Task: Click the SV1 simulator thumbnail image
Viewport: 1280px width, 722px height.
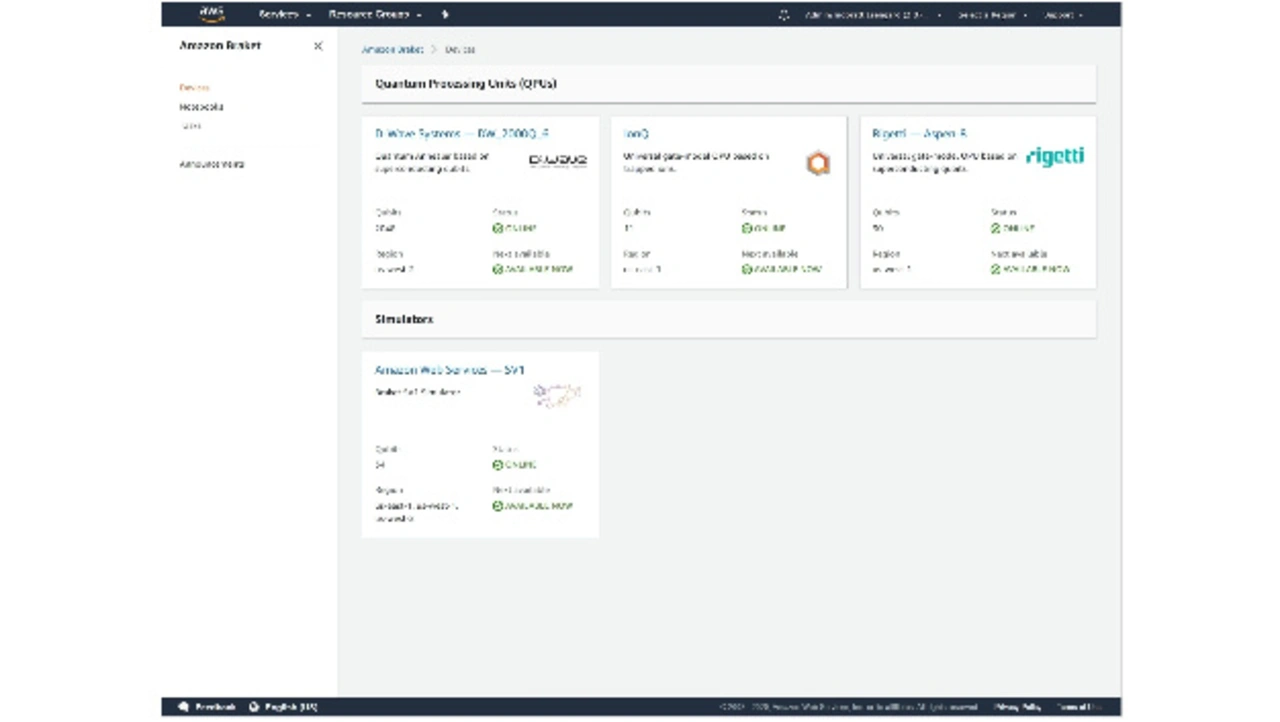Action: [x=557, y=395]
